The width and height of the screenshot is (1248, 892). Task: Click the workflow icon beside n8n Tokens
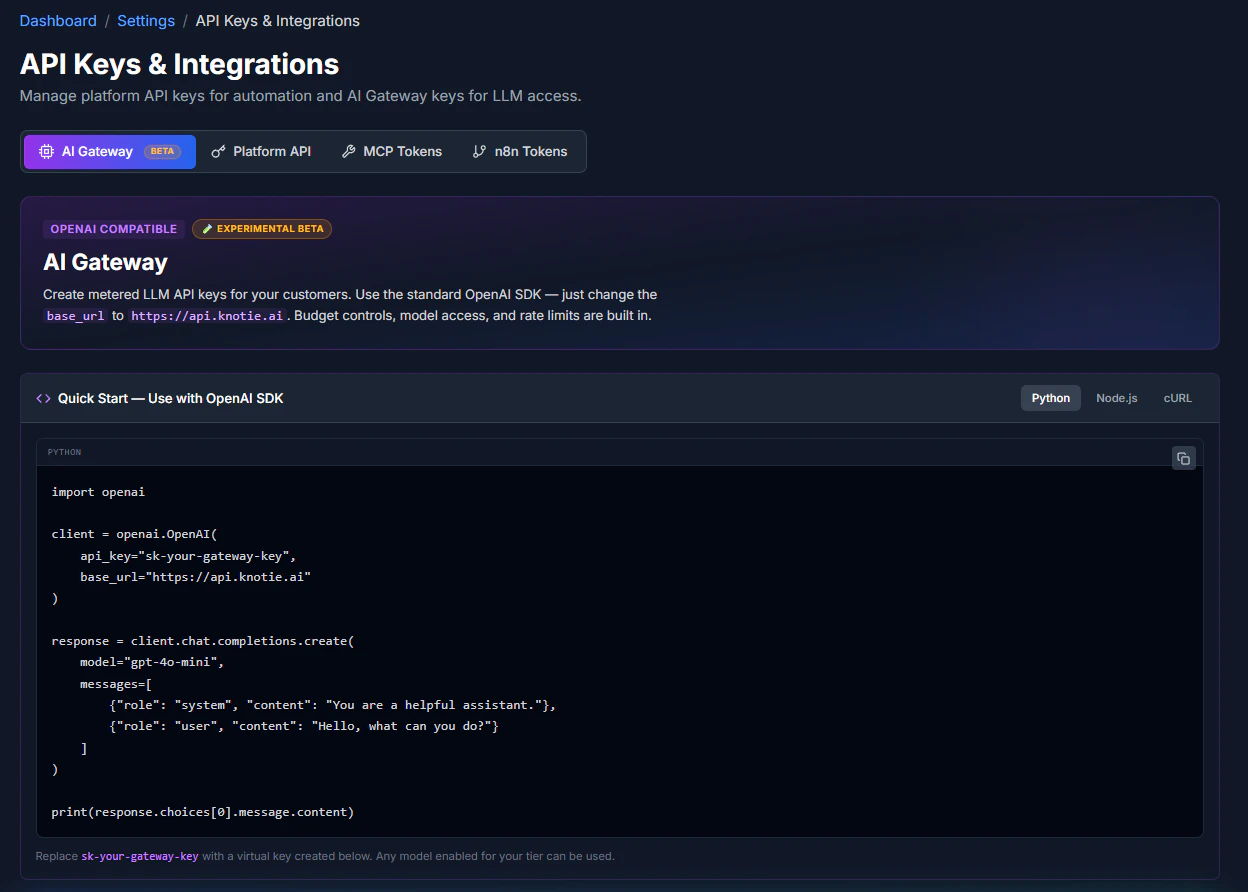(x=477, y=151)
